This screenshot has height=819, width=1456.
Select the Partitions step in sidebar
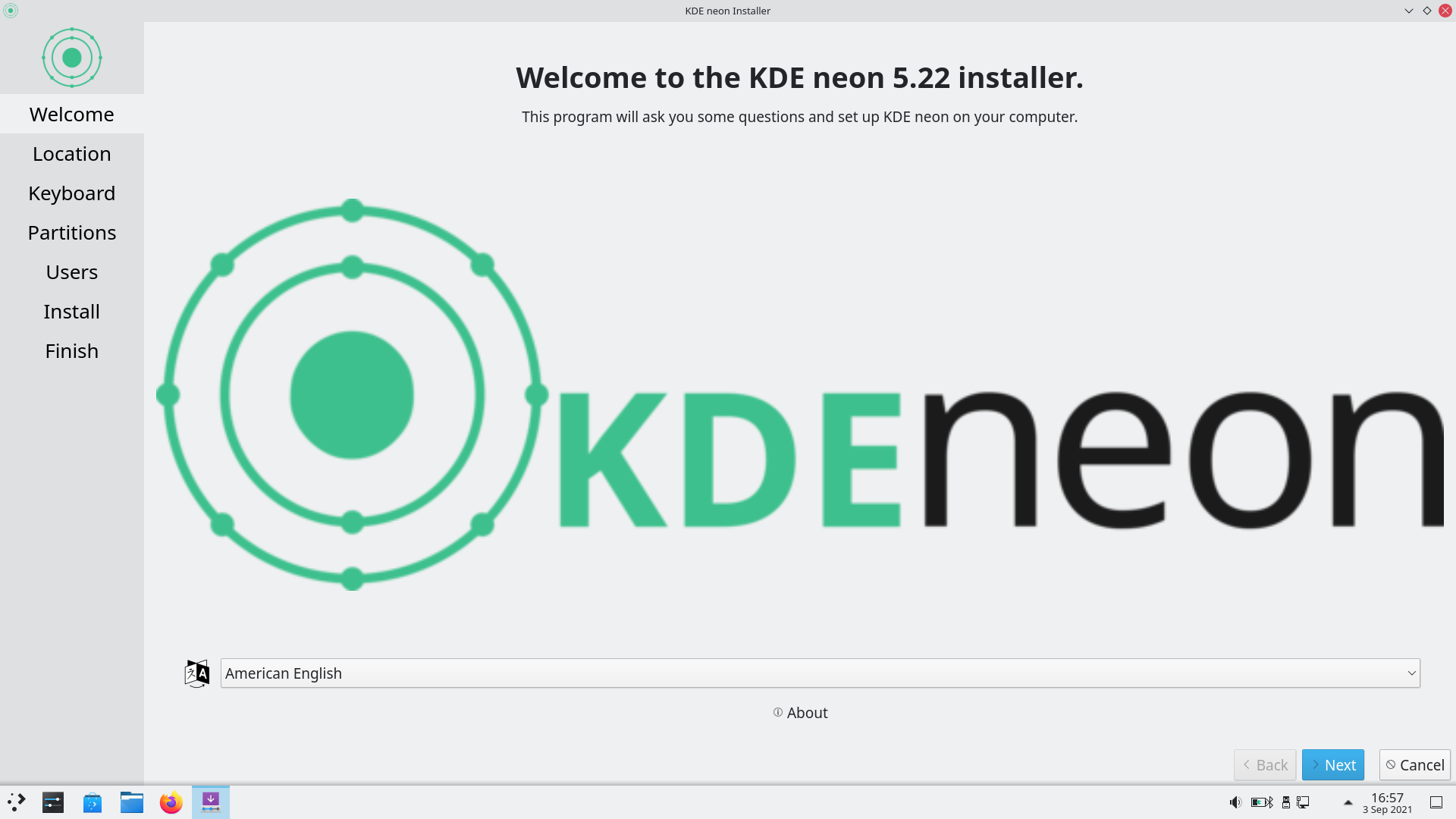click(72, 233)
